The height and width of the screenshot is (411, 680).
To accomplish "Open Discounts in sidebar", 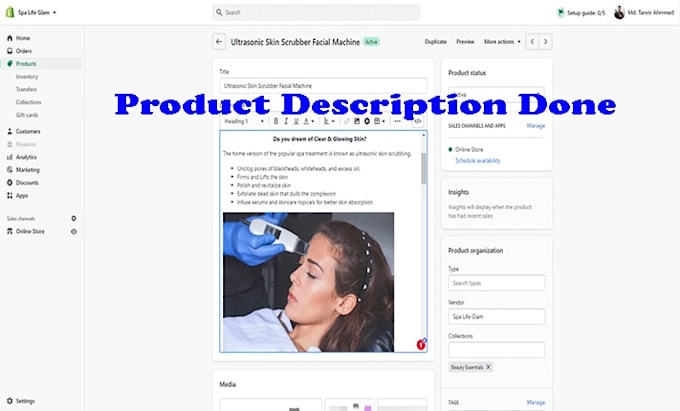I will coord(27,183).
